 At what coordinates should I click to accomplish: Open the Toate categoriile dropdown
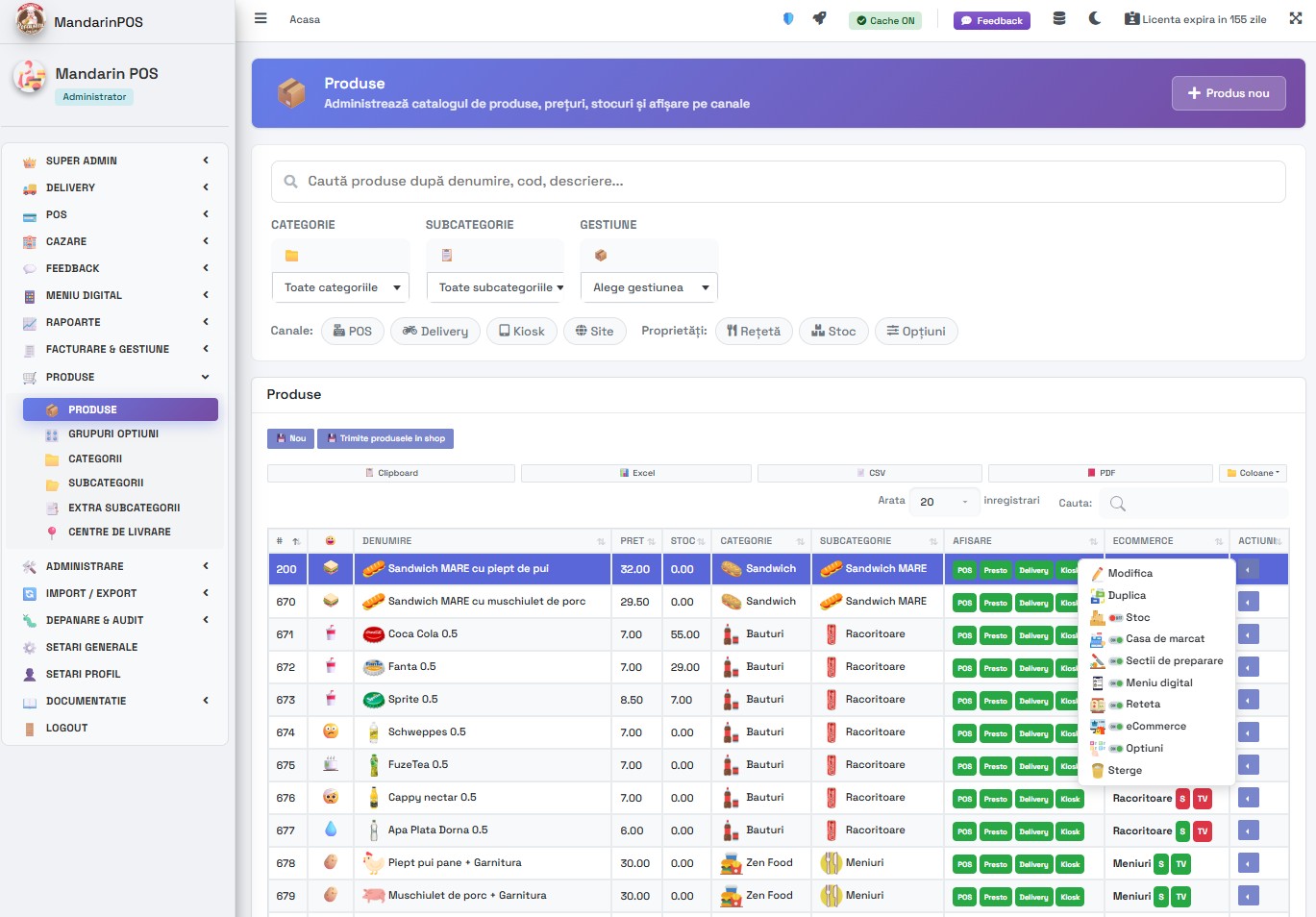(x=340, y=287)
